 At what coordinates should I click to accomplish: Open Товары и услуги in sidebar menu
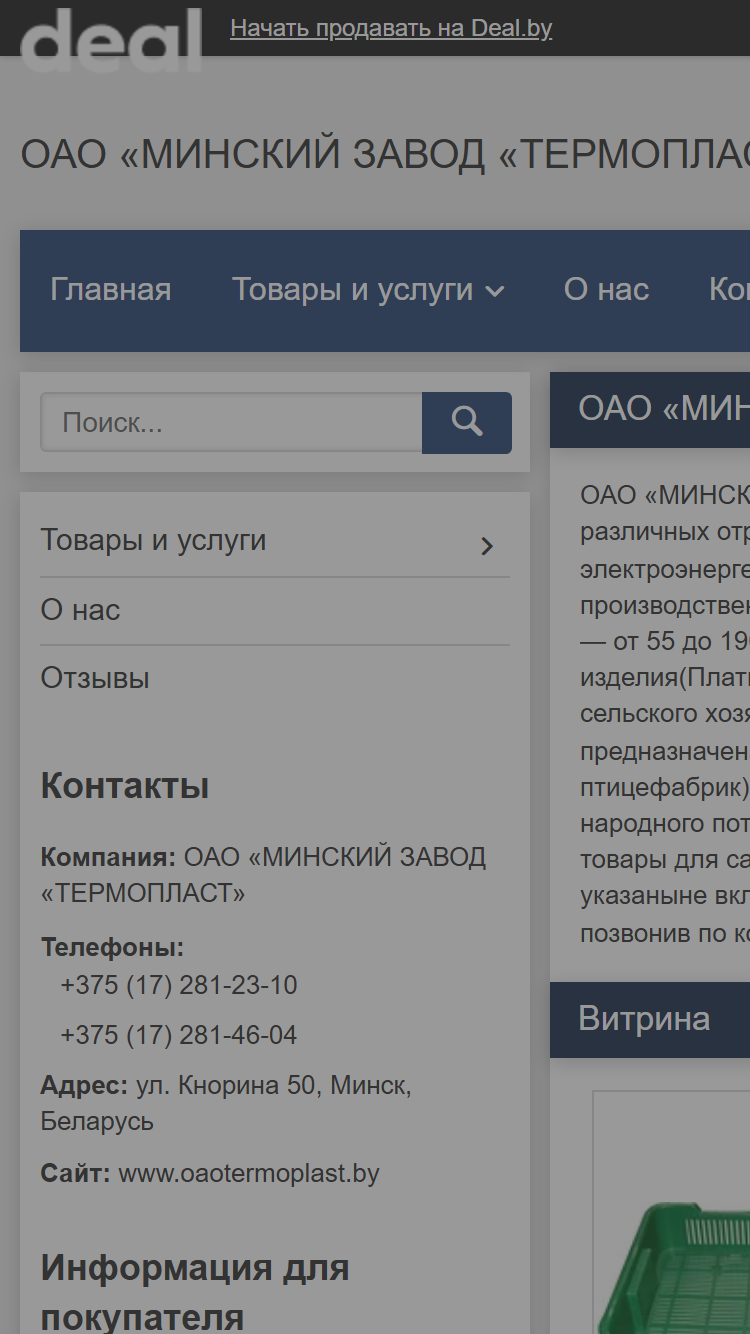coord(153,540)
